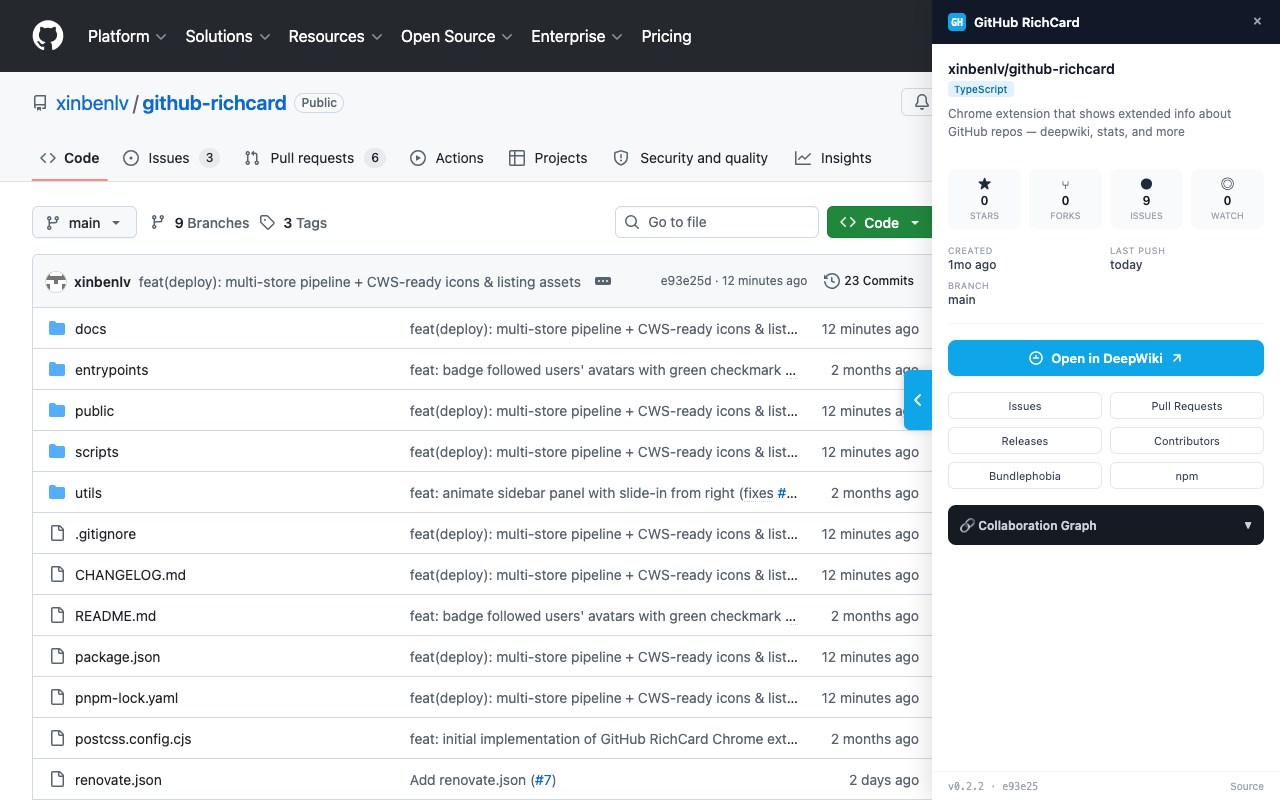This screenshot has height=800, width=1280.
Task: Click the github-richcard repository name link
Action: pyautogui.click(x=214, y=103)
